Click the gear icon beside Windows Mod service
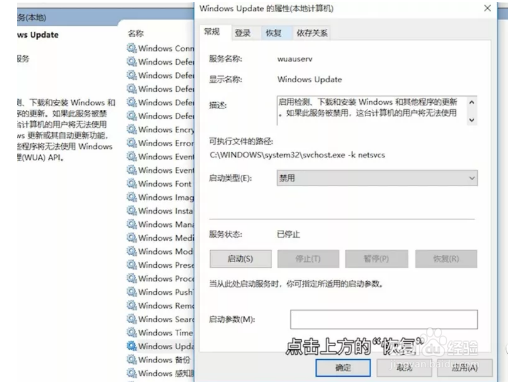 click(x=132, y=251)
